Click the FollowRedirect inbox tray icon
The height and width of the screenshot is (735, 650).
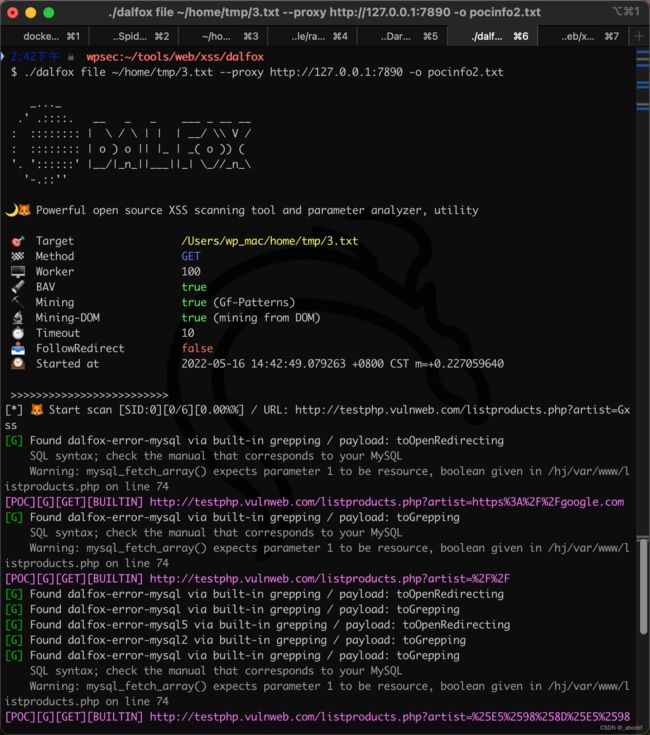click(x=18, y=348)
